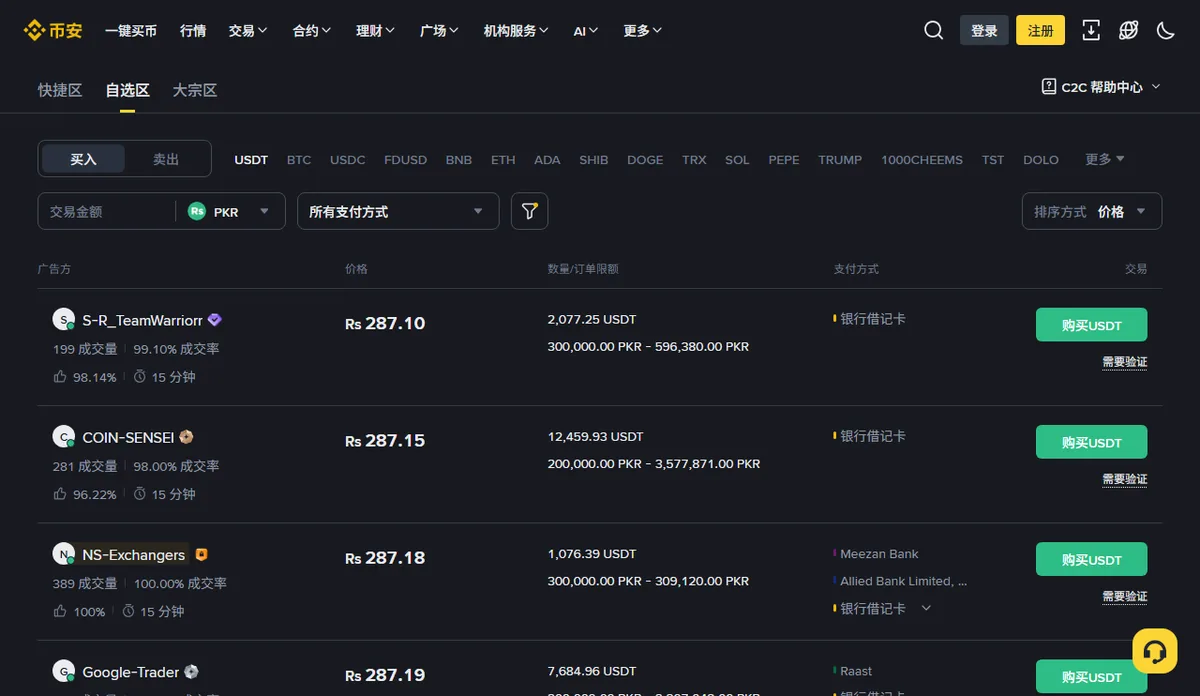Click NS-Exchangers avatar icon
This screenshot has width=1200, height=696.
point(64,554)
